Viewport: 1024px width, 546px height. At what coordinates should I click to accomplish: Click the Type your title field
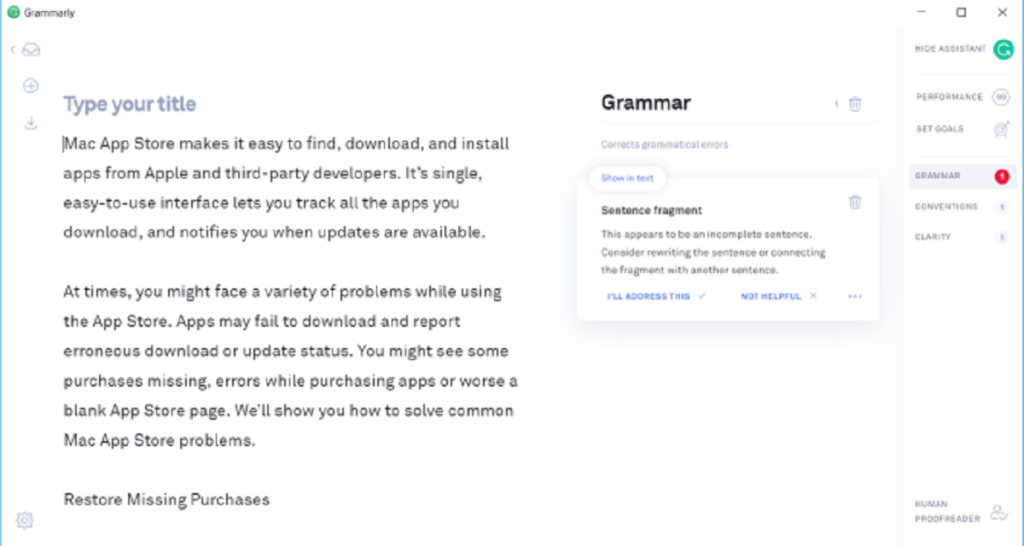click(130, 104)
